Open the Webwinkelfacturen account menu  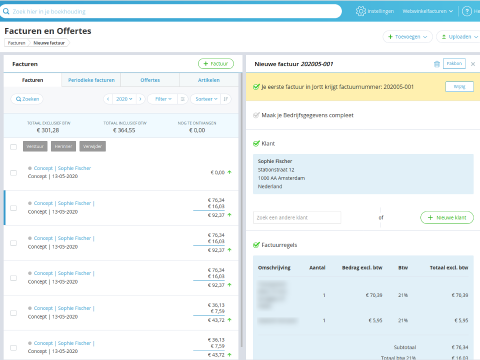428,11
